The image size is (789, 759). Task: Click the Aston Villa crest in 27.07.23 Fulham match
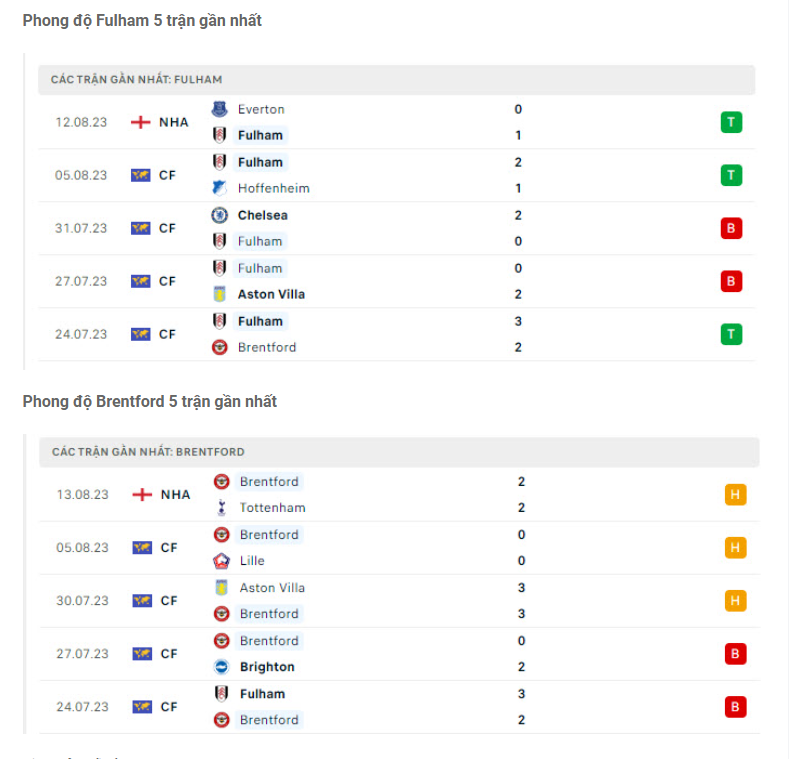[219, 294]
